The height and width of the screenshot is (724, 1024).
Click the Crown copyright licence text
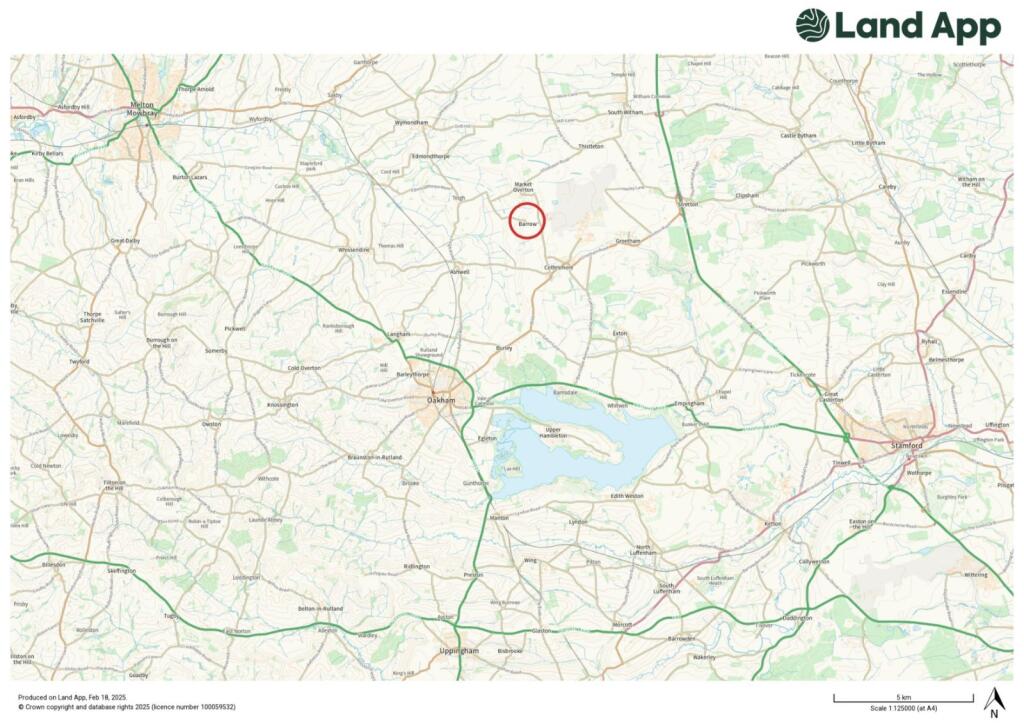pos(127,707)
